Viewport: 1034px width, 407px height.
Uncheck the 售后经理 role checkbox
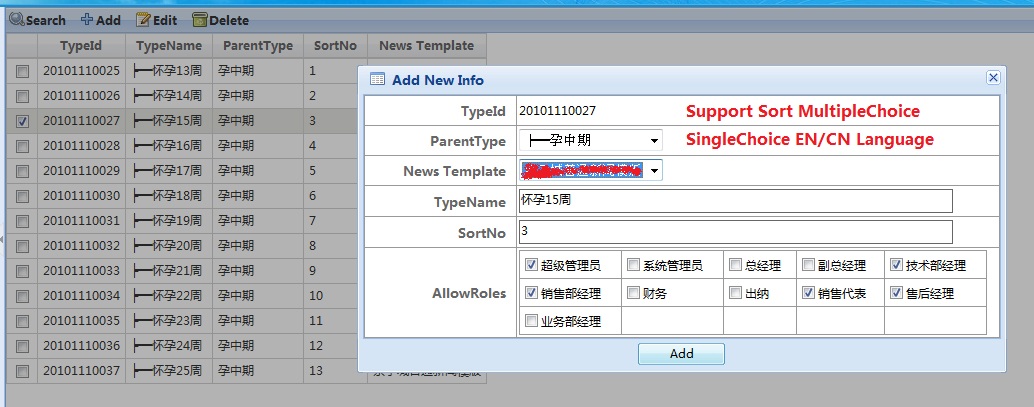coord(896,293)
